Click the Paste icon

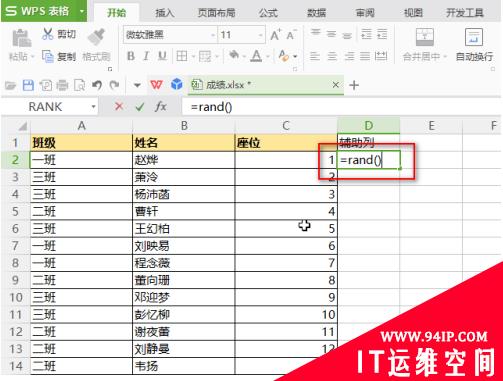(21, 38)
